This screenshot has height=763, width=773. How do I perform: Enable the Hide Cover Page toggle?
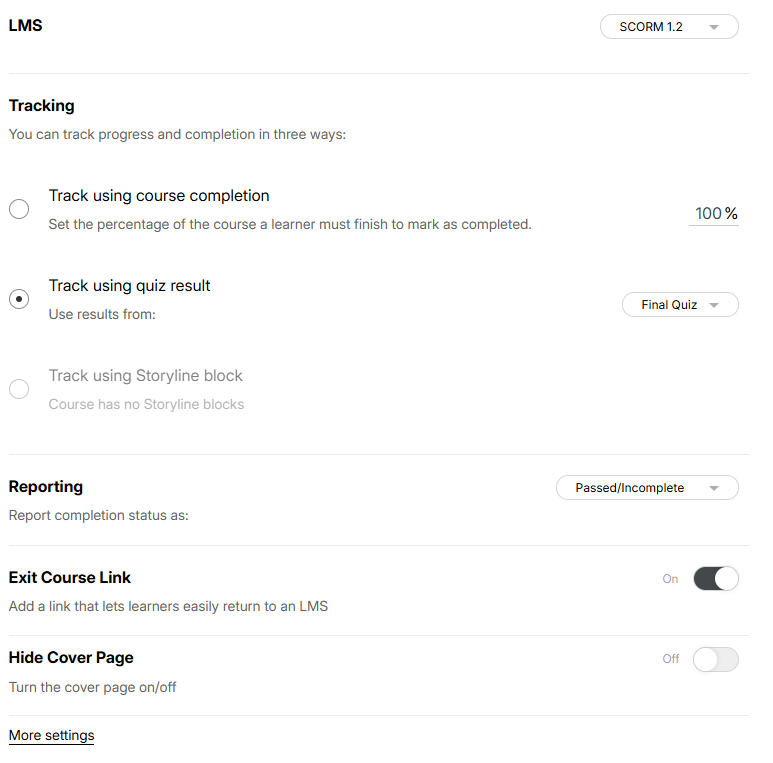point(715,659)
